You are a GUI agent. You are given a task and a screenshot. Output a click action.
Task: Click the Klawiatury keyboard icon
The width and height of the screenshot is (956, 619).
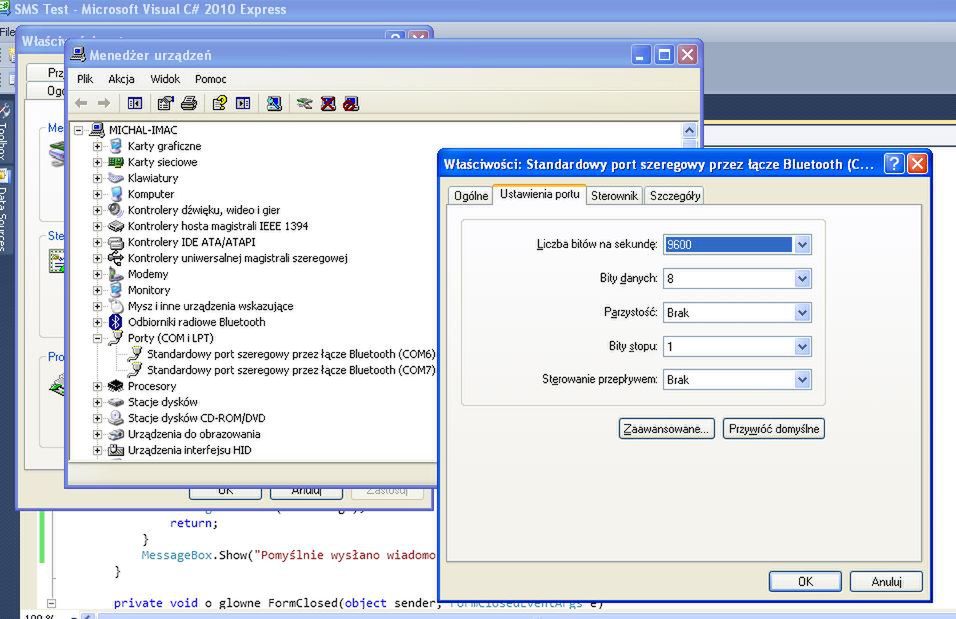tap(116, 178)
